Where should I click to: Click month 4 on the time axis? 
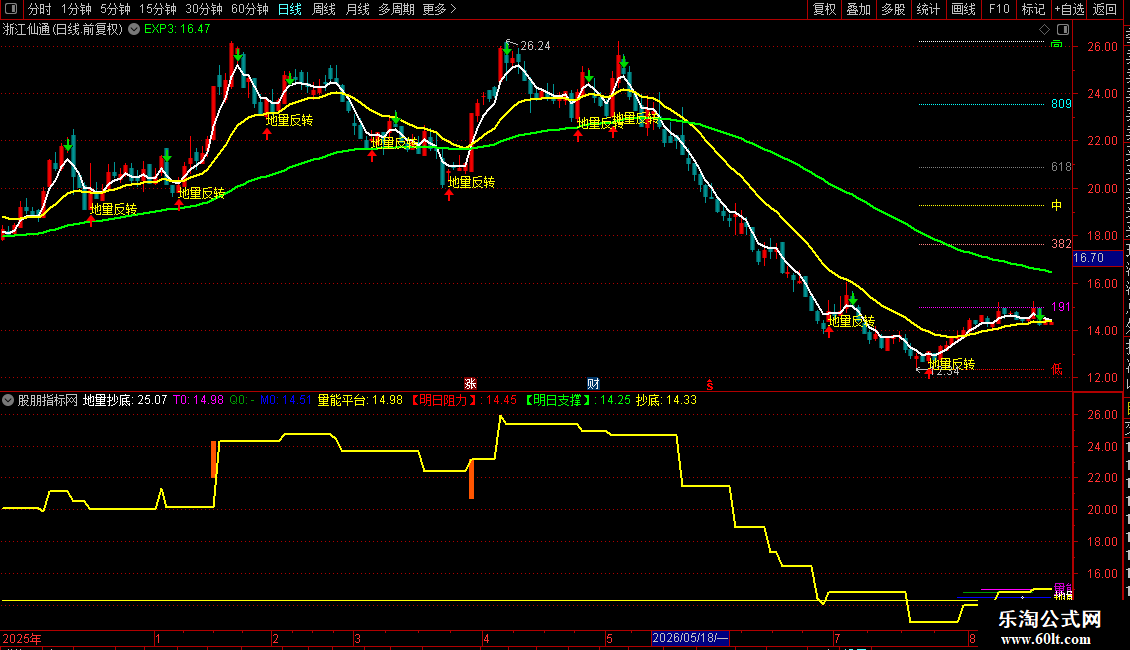pos(486,638)
